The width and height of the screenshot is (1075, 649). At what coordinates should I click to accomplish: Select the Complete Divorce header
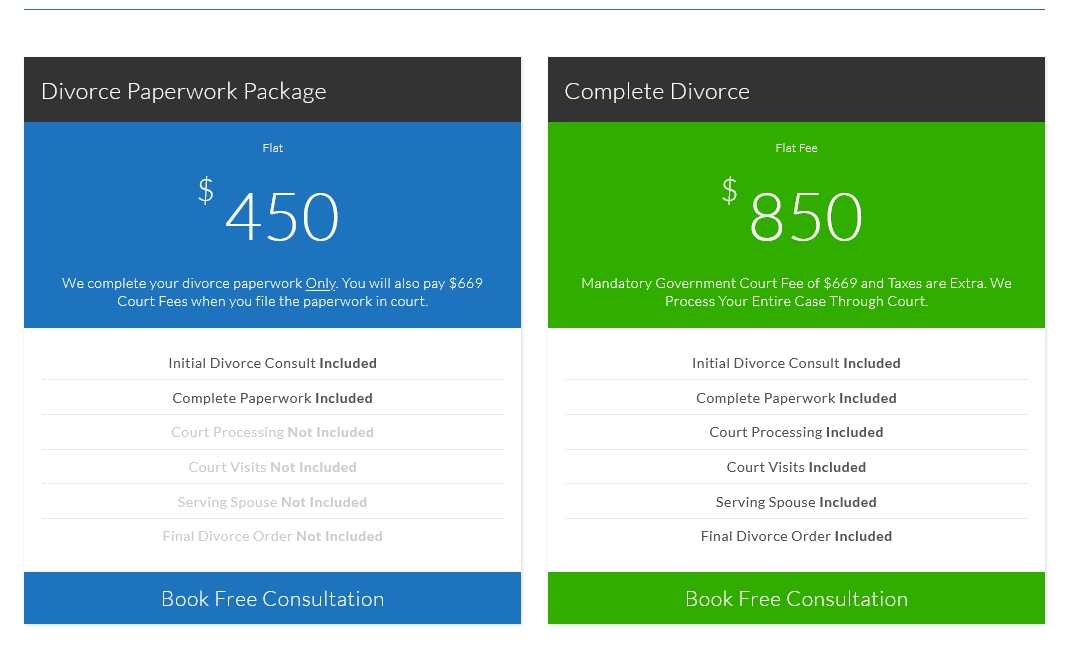pos(657,91)
